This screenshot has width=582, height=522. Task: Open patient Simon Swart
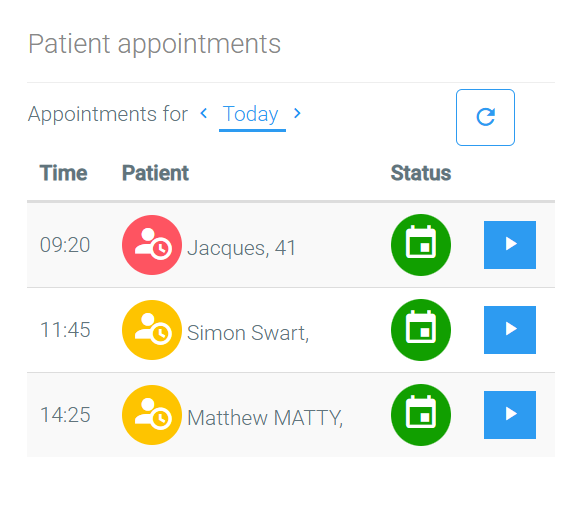(248, 333)
